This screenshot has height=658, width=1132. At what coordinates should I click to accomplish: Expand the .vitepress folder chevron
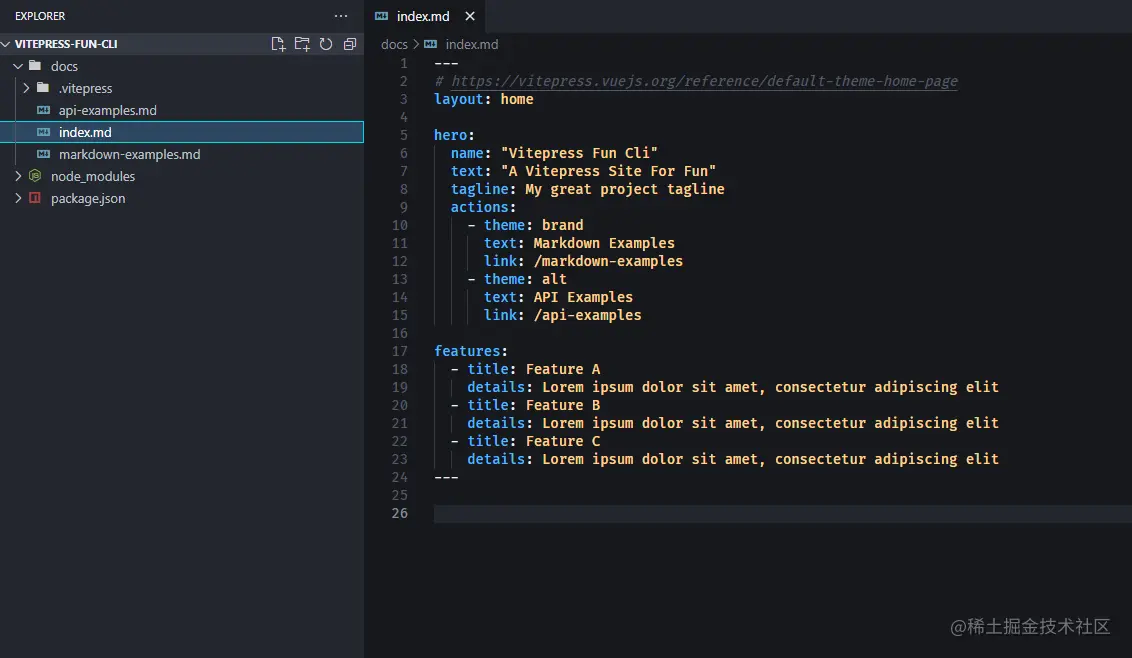(x=26, y=88)
